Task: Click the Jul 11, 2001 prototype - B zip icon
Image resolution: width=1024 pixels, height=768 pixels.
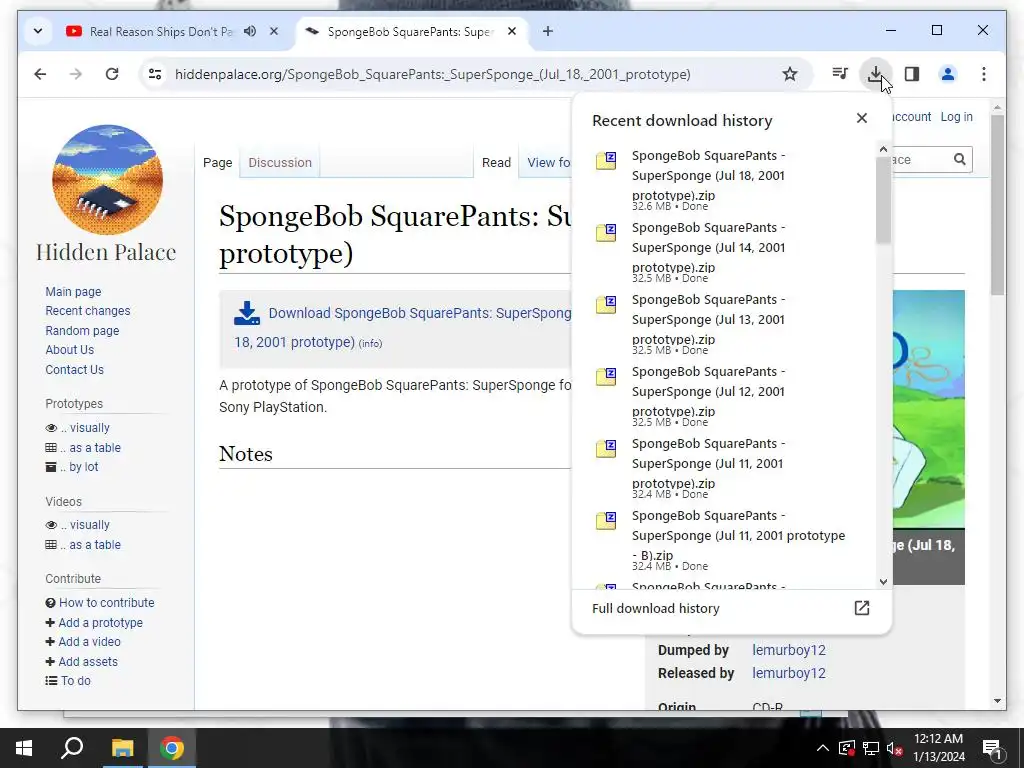Action: pos(606,520)
